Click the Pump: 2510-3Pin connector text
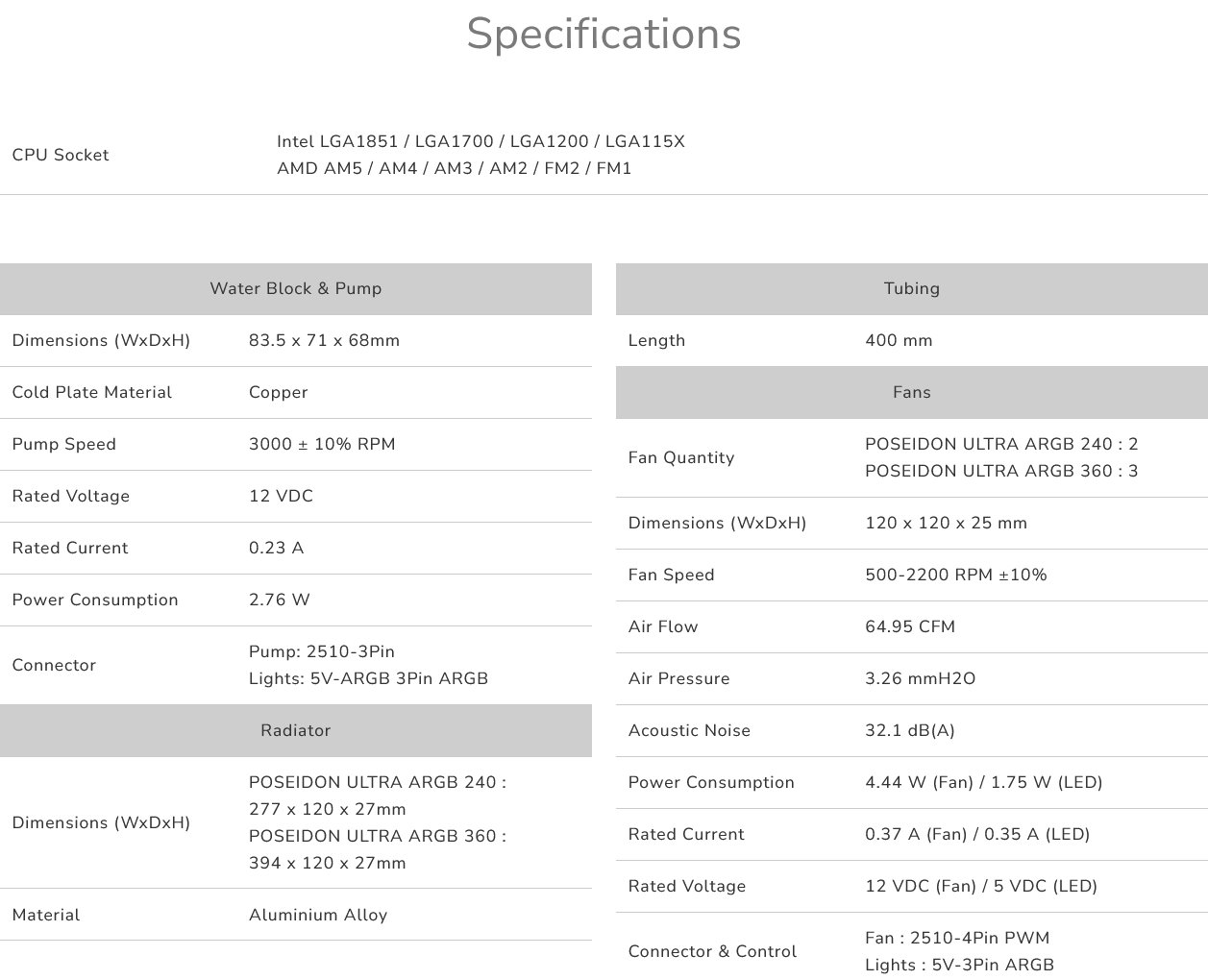 tap(322, 651)
